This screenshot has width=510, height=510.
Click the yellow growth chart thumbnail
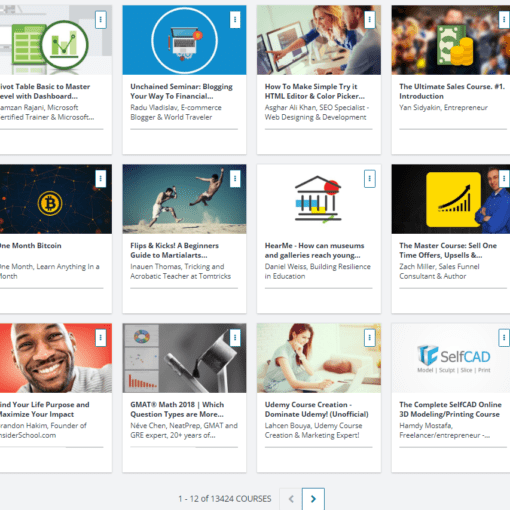click(451, 199)
